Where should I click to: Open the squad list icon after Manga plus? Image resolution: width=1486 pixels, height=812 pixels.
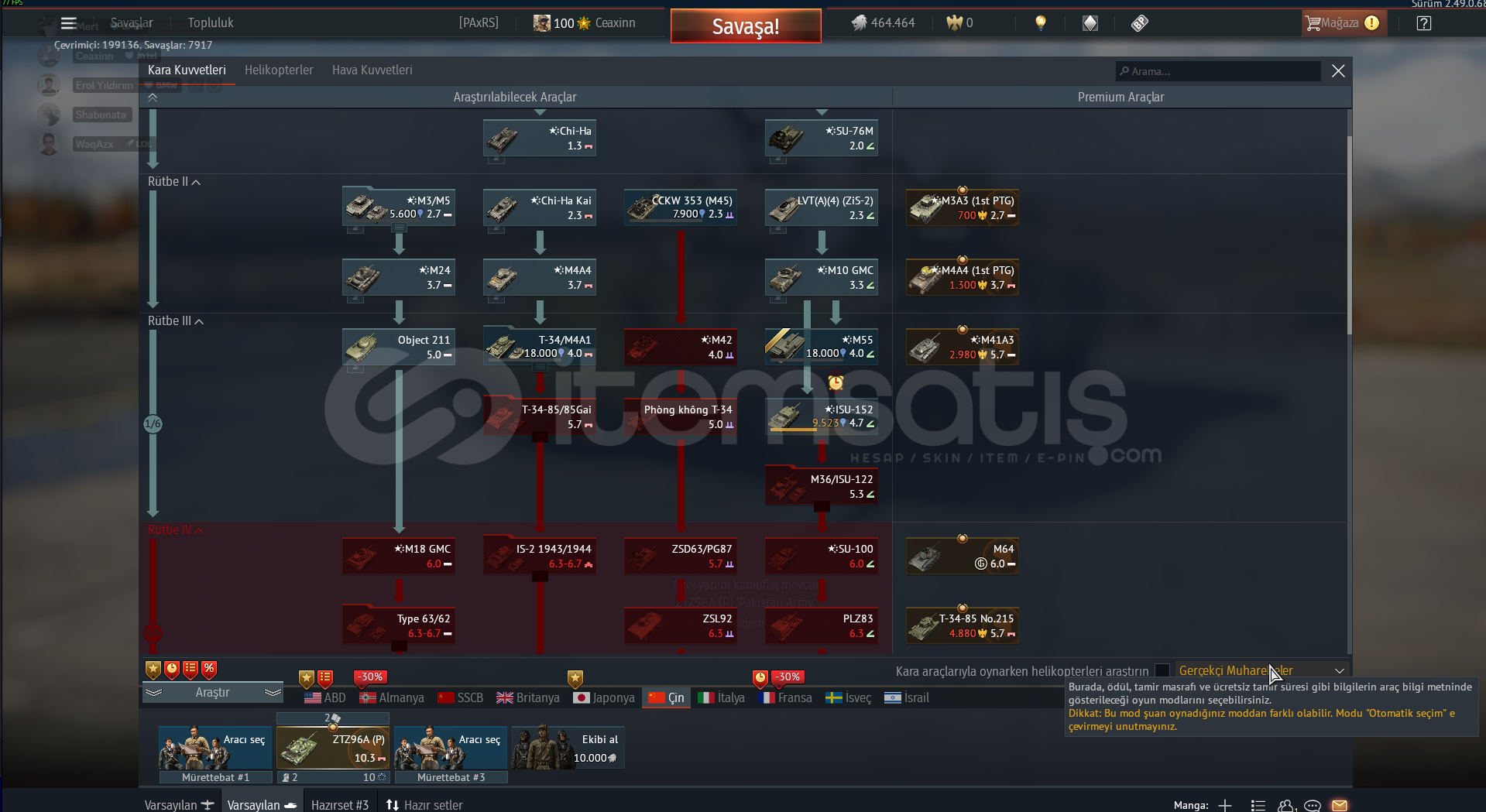[1258, 806]
